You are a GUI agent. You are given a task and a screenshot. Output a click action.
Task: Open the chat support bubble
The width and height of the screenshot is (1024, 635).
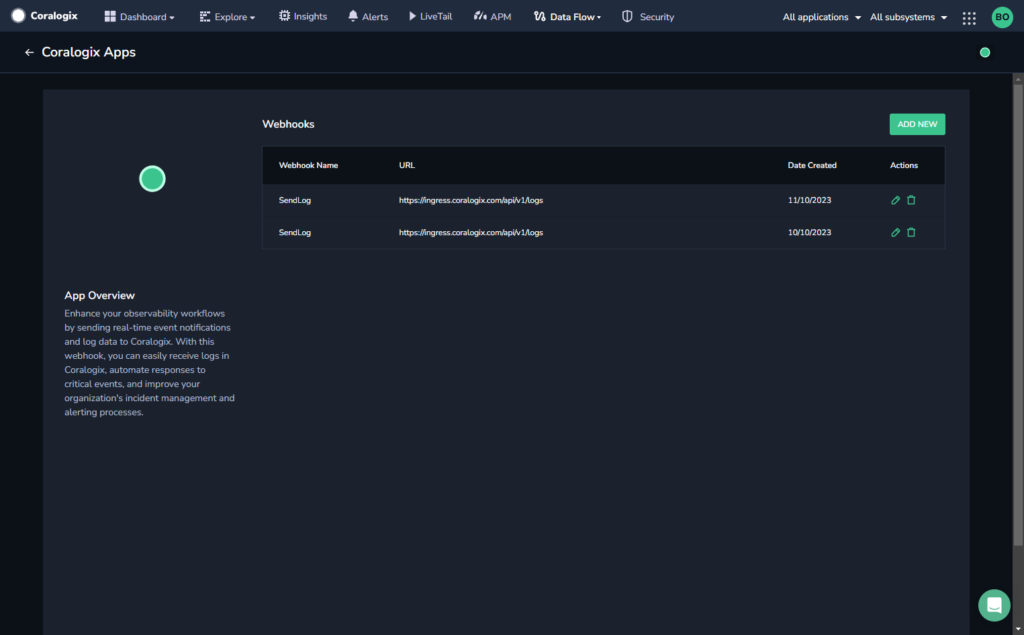[994, 605]
